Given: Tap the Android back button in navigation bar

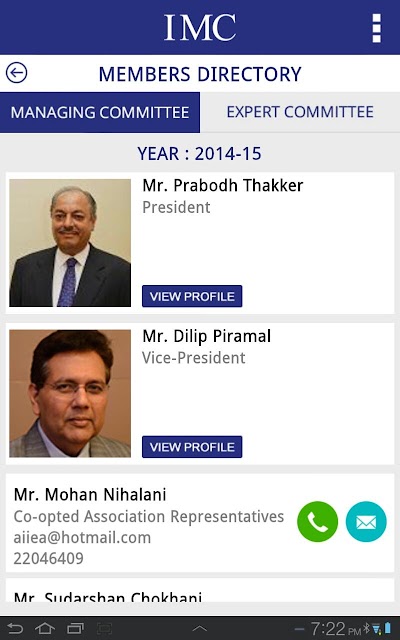Looking at the screenshot, I should tap(15, 629).
